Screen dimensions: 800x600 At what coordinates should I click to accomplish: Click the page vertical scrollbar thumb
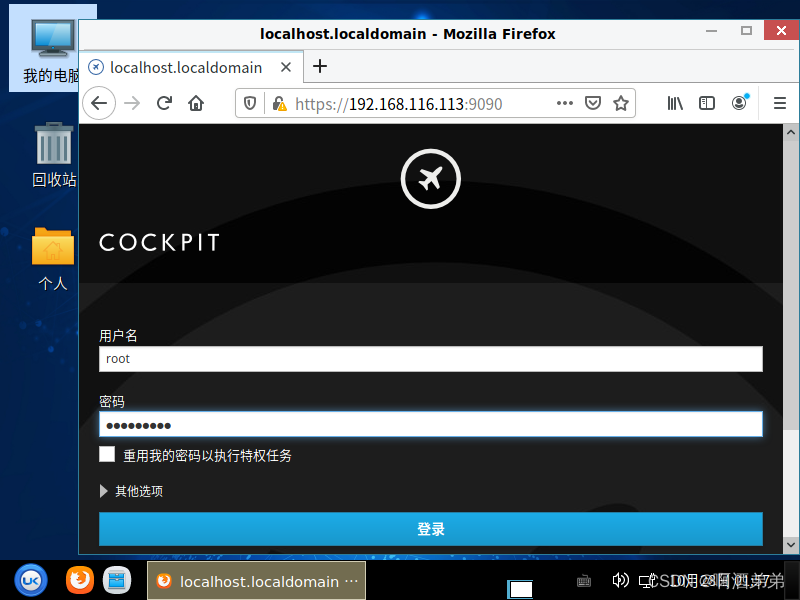(x=790, y=286)
